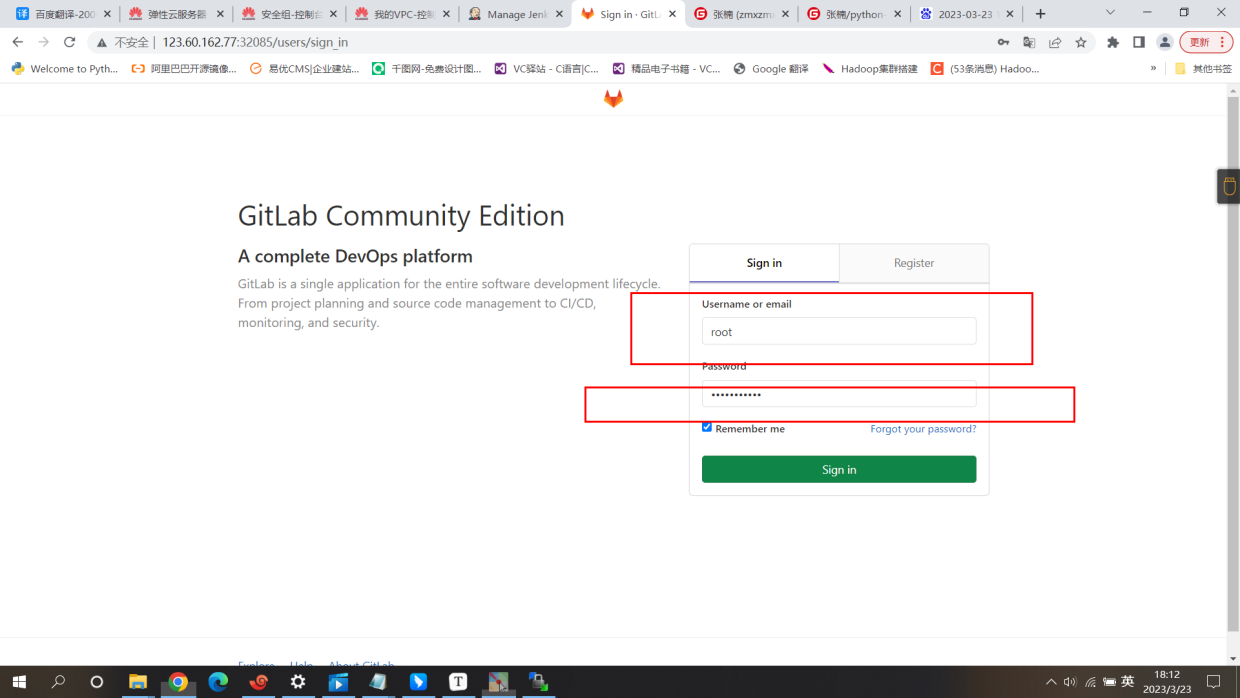
Task: Expand the tab search chevron
Action: click(x=1110, y=13)
